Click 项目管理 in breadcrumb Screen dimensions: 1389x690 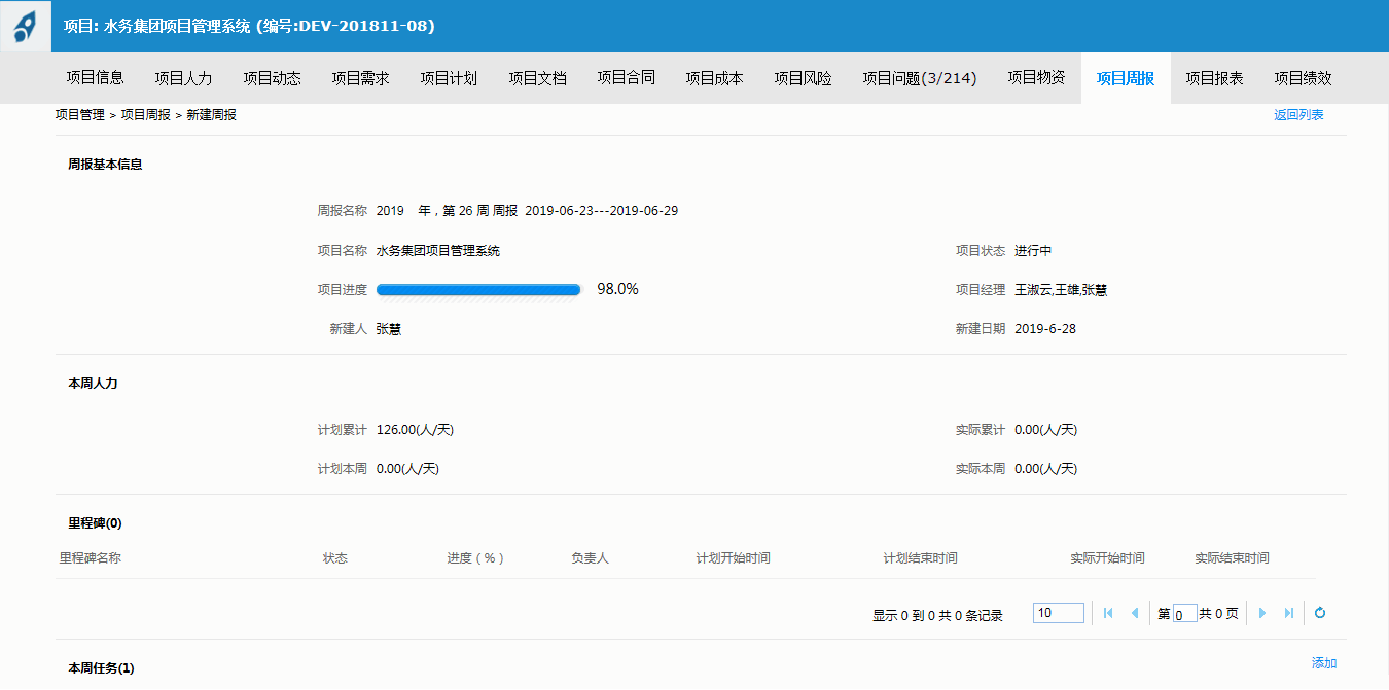[80, 115]
